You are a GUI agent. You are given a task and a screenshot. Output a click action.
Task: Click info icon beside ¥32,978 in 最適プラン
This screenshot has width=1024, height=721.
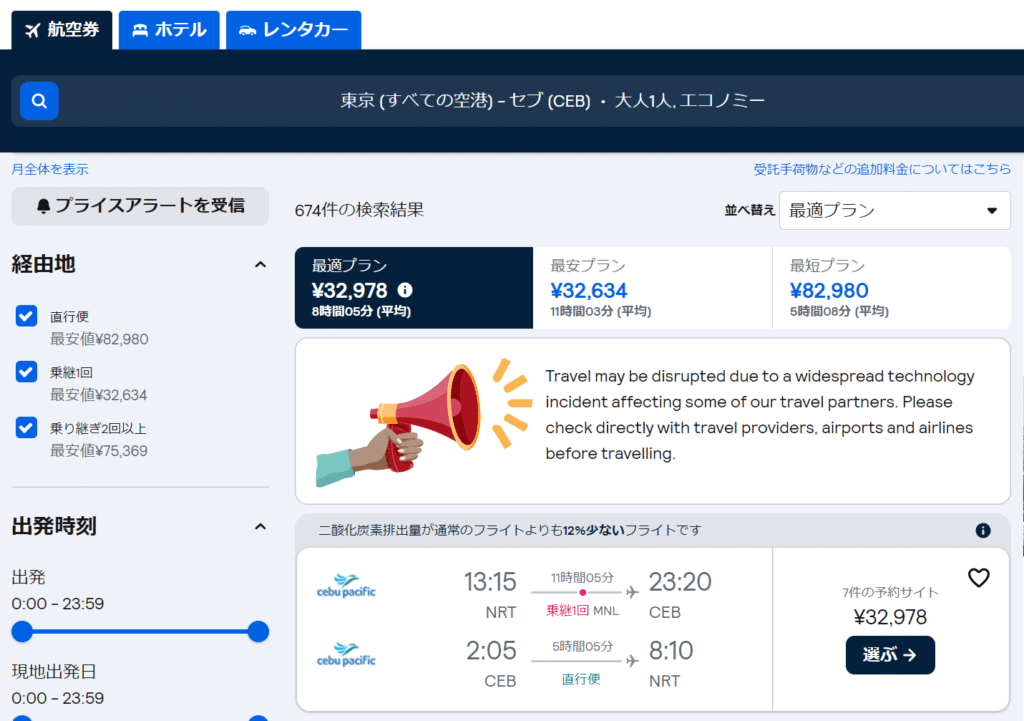[405, 290]
